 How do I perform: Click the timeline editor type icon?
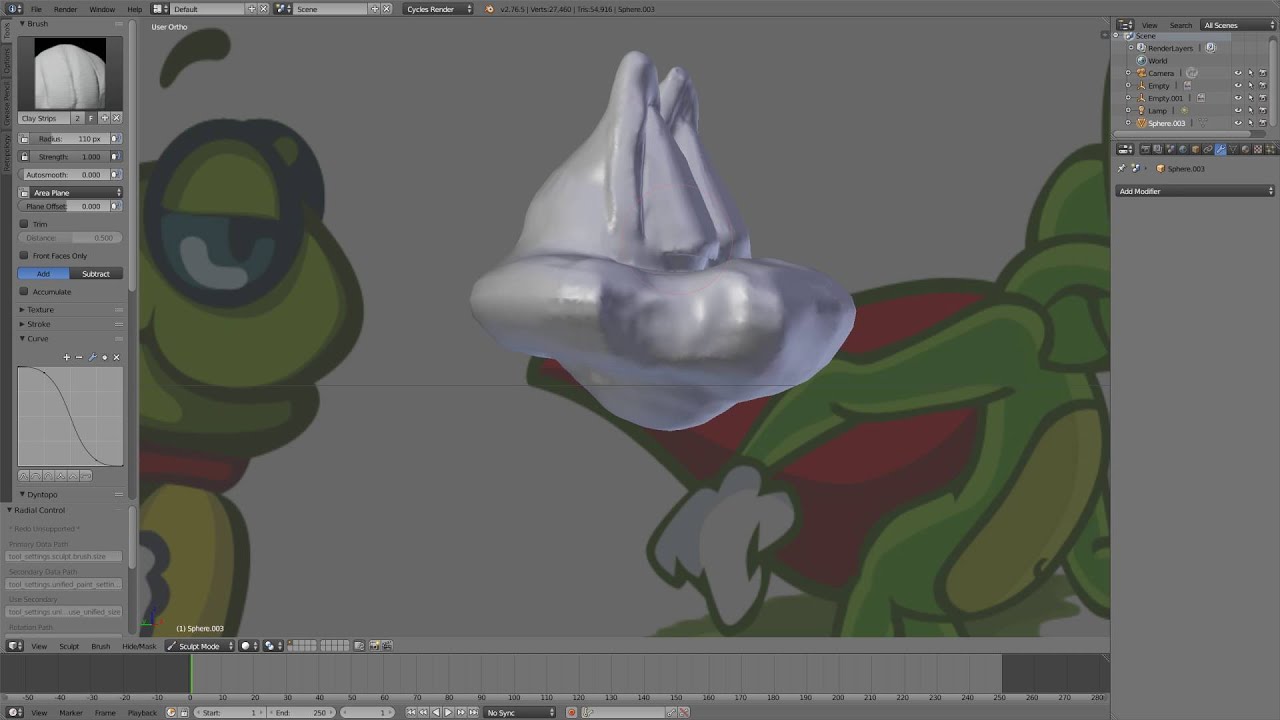pyautogui.click(x=14, y=712)
